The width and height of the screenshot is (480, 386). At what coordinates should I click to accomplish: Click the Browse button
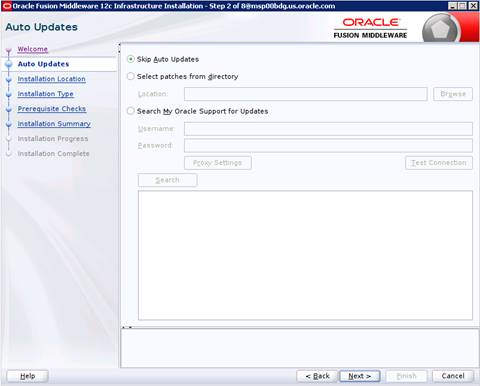coord(453,94)
